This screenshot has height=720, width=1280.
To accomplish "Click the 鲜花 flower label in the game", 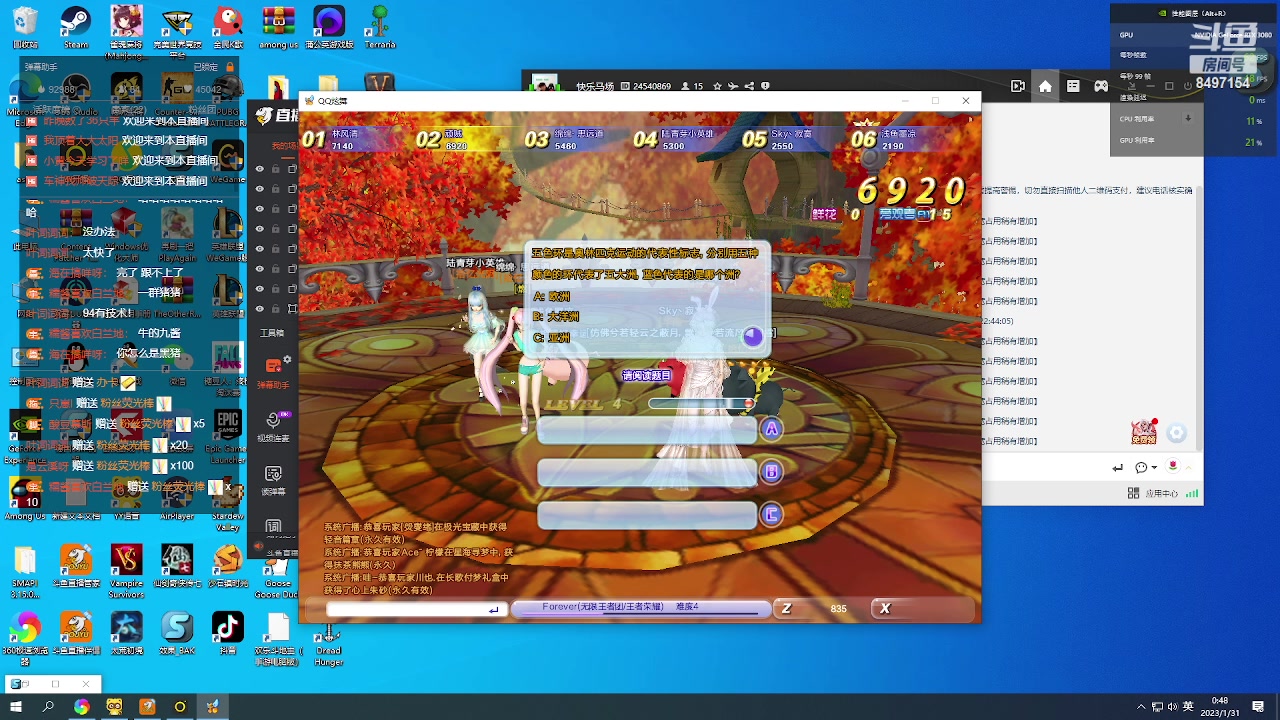I will tap(824, 214).
